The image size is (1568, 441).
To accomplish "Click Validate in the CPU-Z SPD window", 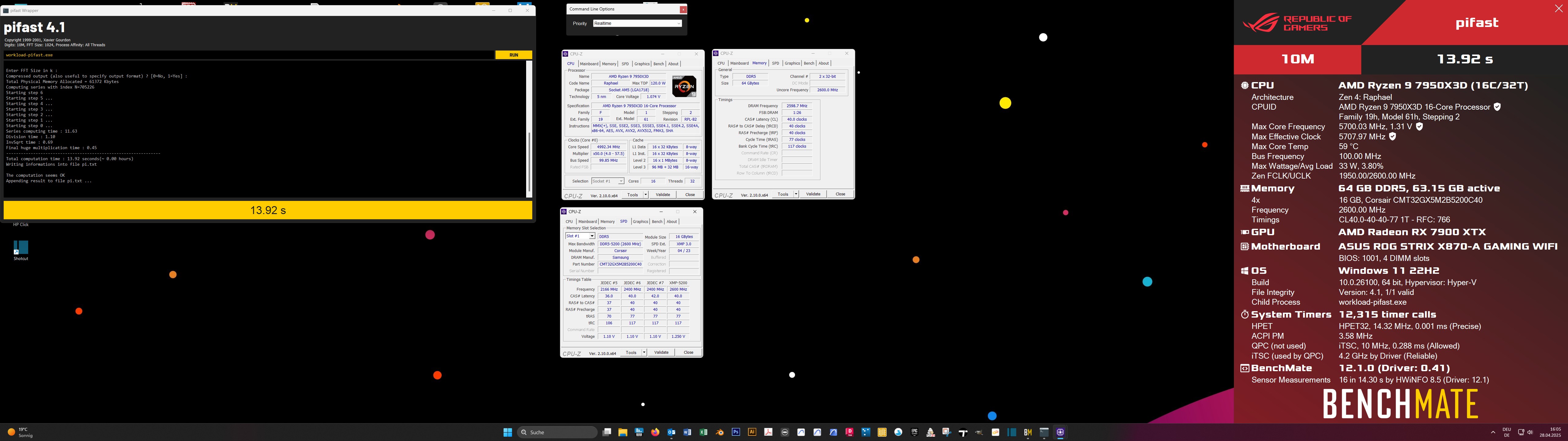I will pos(661,353).
